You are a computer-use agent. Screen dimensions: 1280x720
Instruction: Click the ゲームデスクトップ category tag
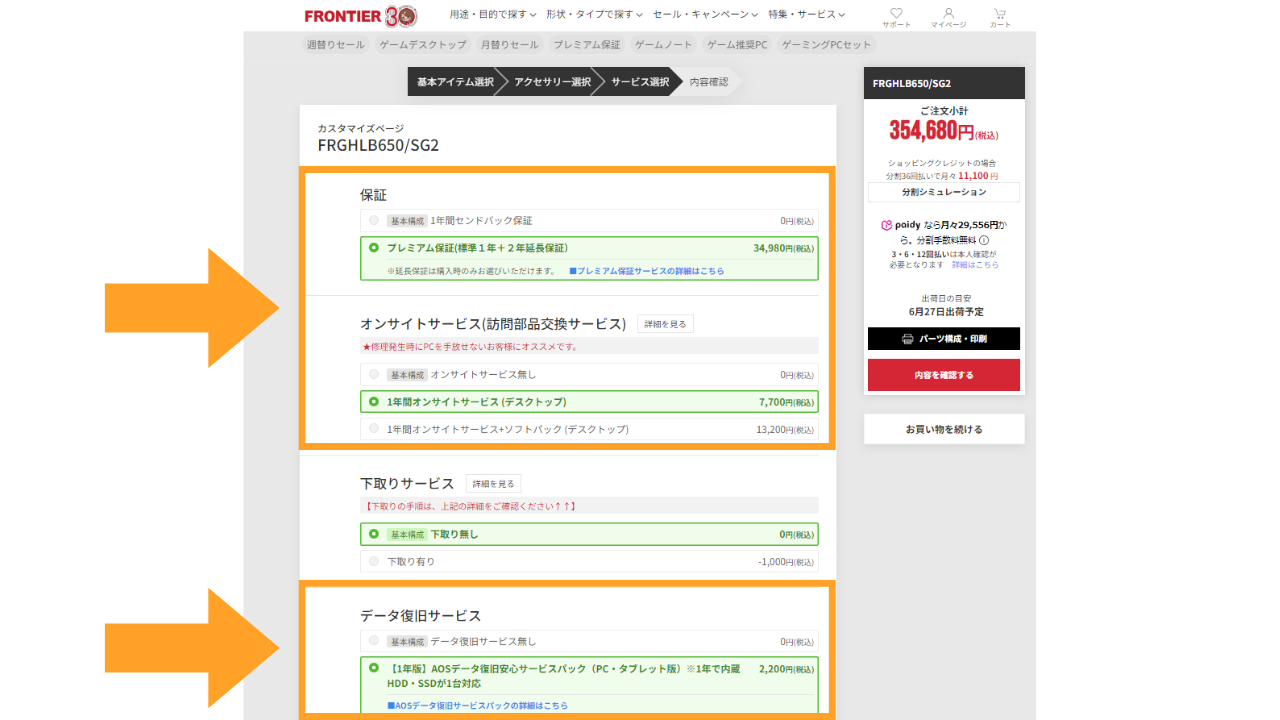tap(423, 45)
